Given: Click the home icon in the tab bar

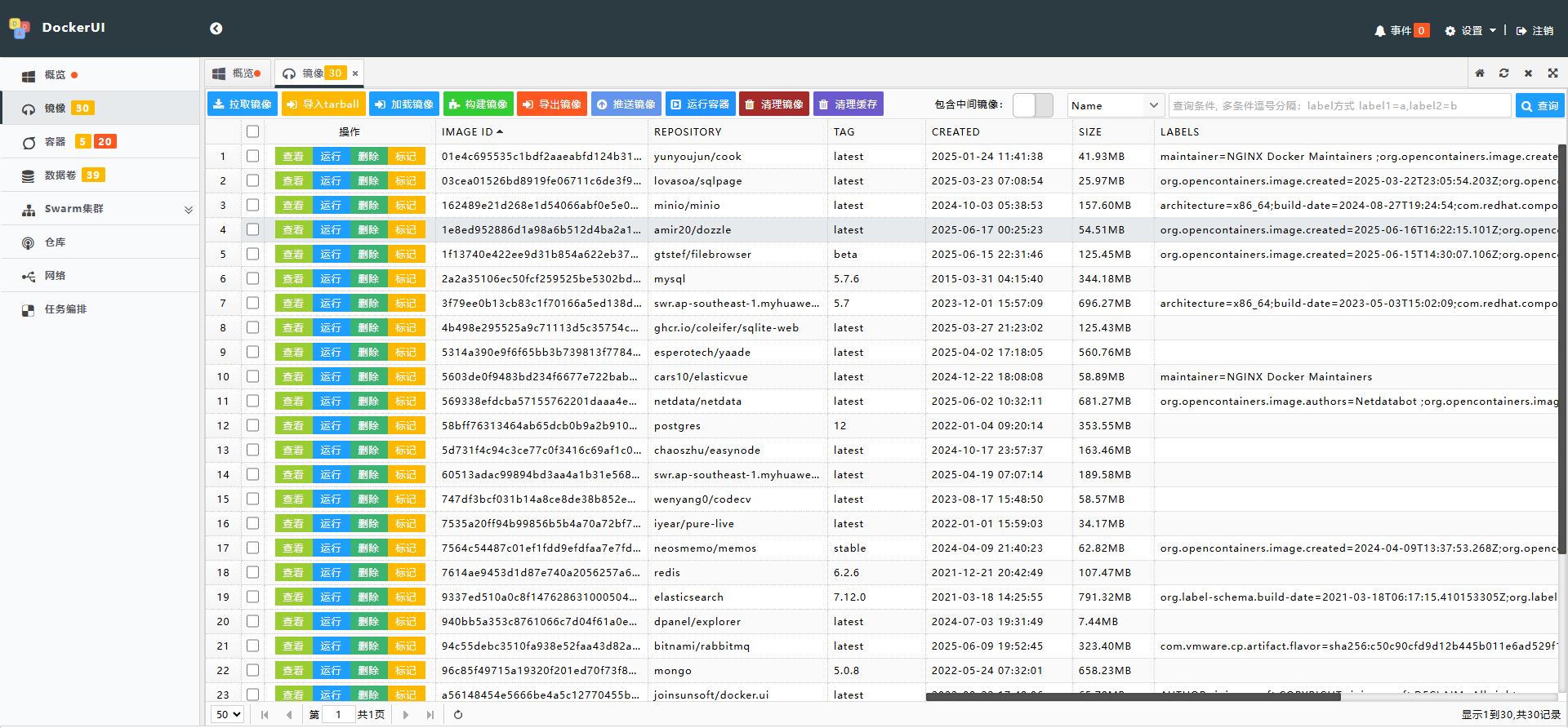Looking at the screenshot, I should coord(1480,73).
